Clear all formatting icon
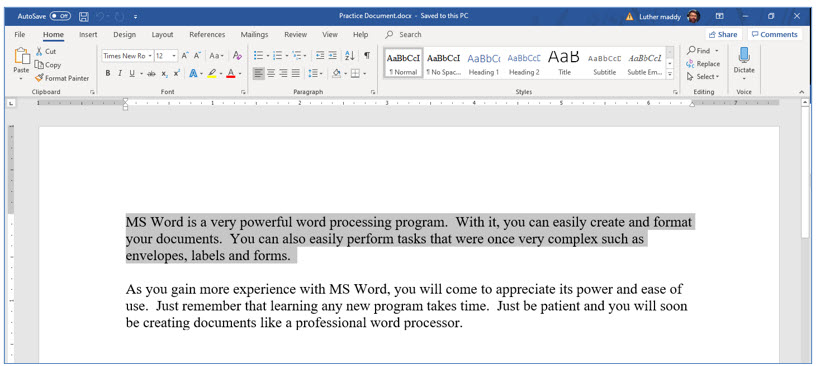This screenshot has height=366, width=818. coord(237,55)
